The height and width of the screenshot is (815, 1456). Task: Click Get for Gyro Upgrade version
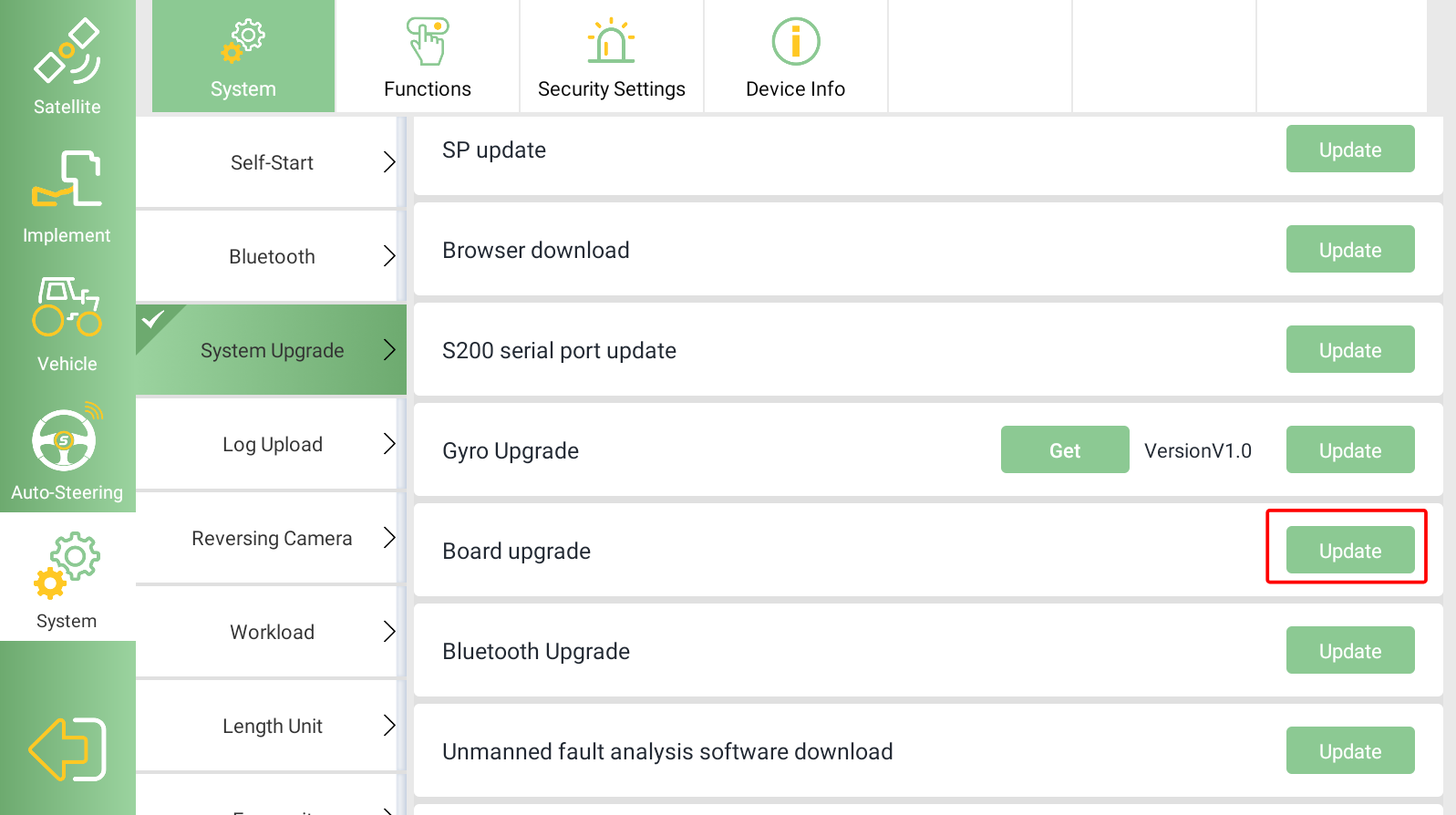(x=1064, y=450)
